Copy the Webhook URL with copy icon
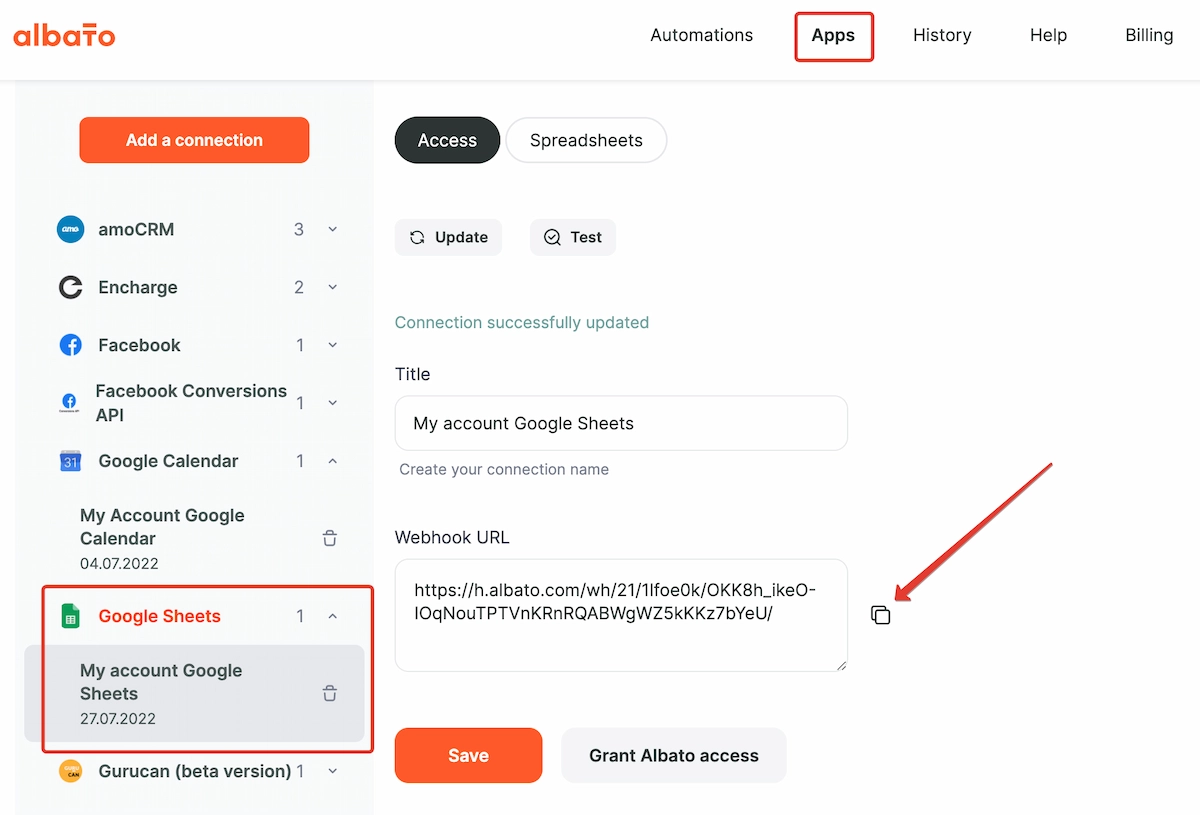Image resolution: width=1200 pixels, height=815 pixels. pyautogui.click(x=880, y=615)
